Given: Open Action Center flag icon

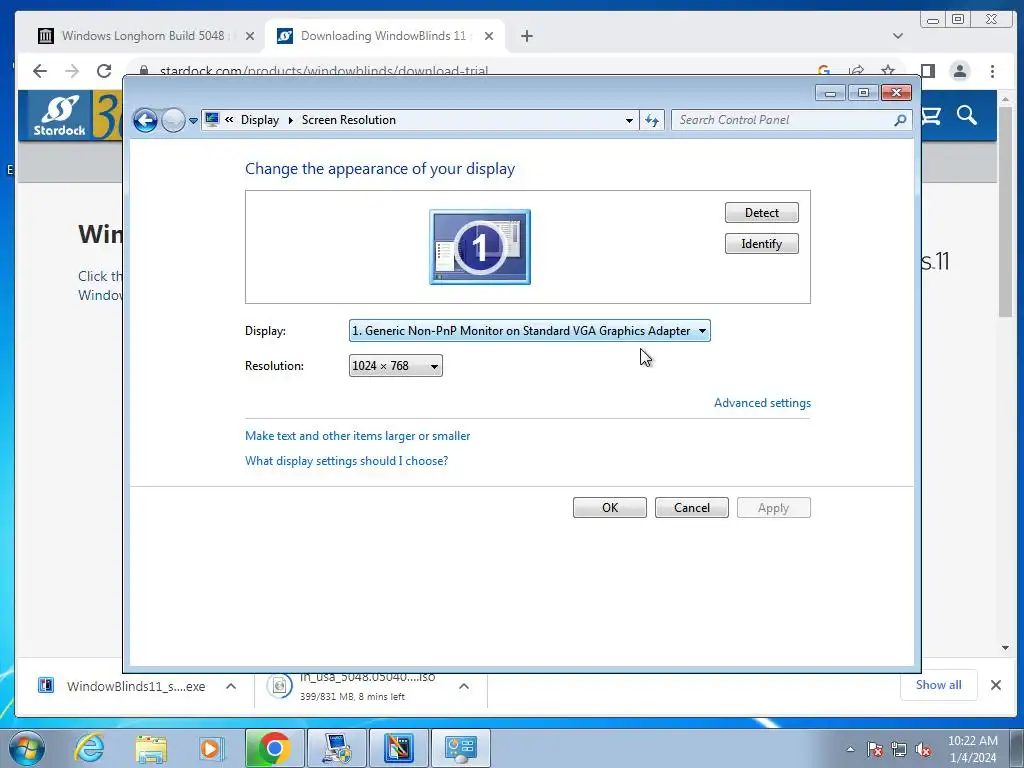Looking at the screenshot, I should (875, 749).
